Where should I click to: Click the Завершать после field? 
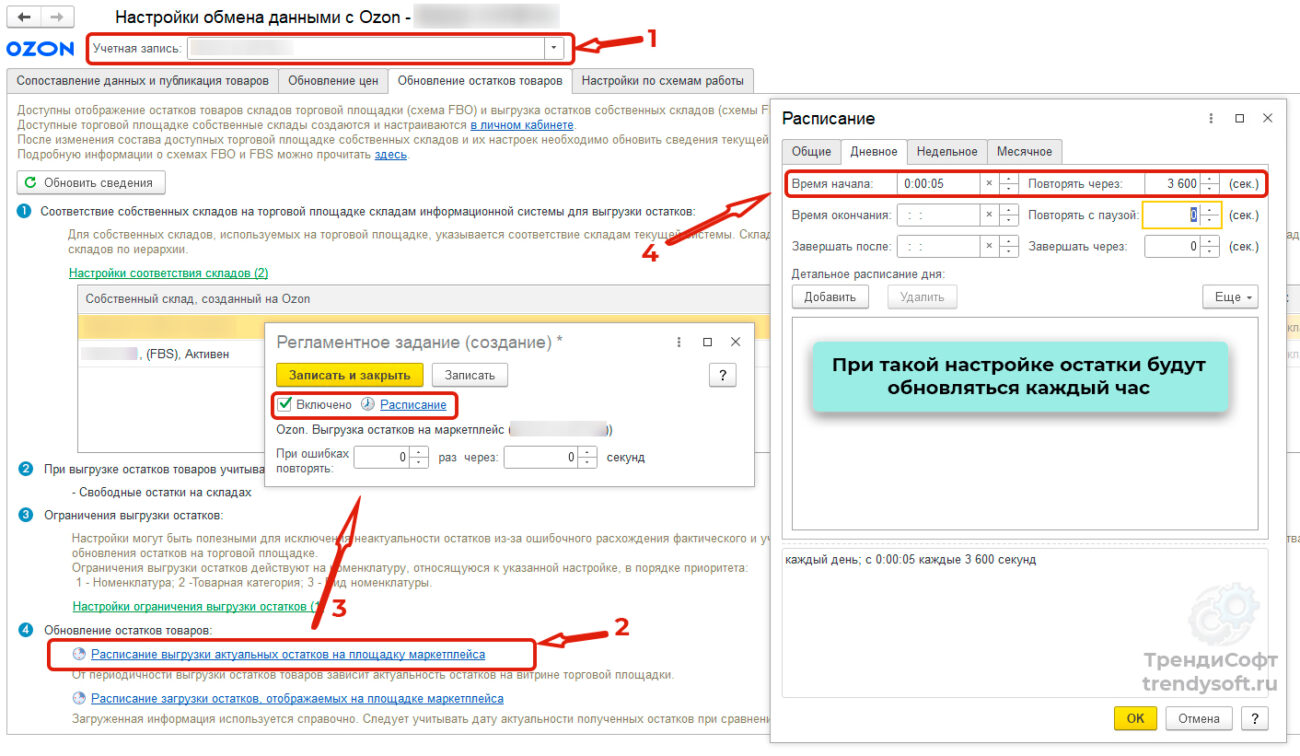[x=938, y=246]
